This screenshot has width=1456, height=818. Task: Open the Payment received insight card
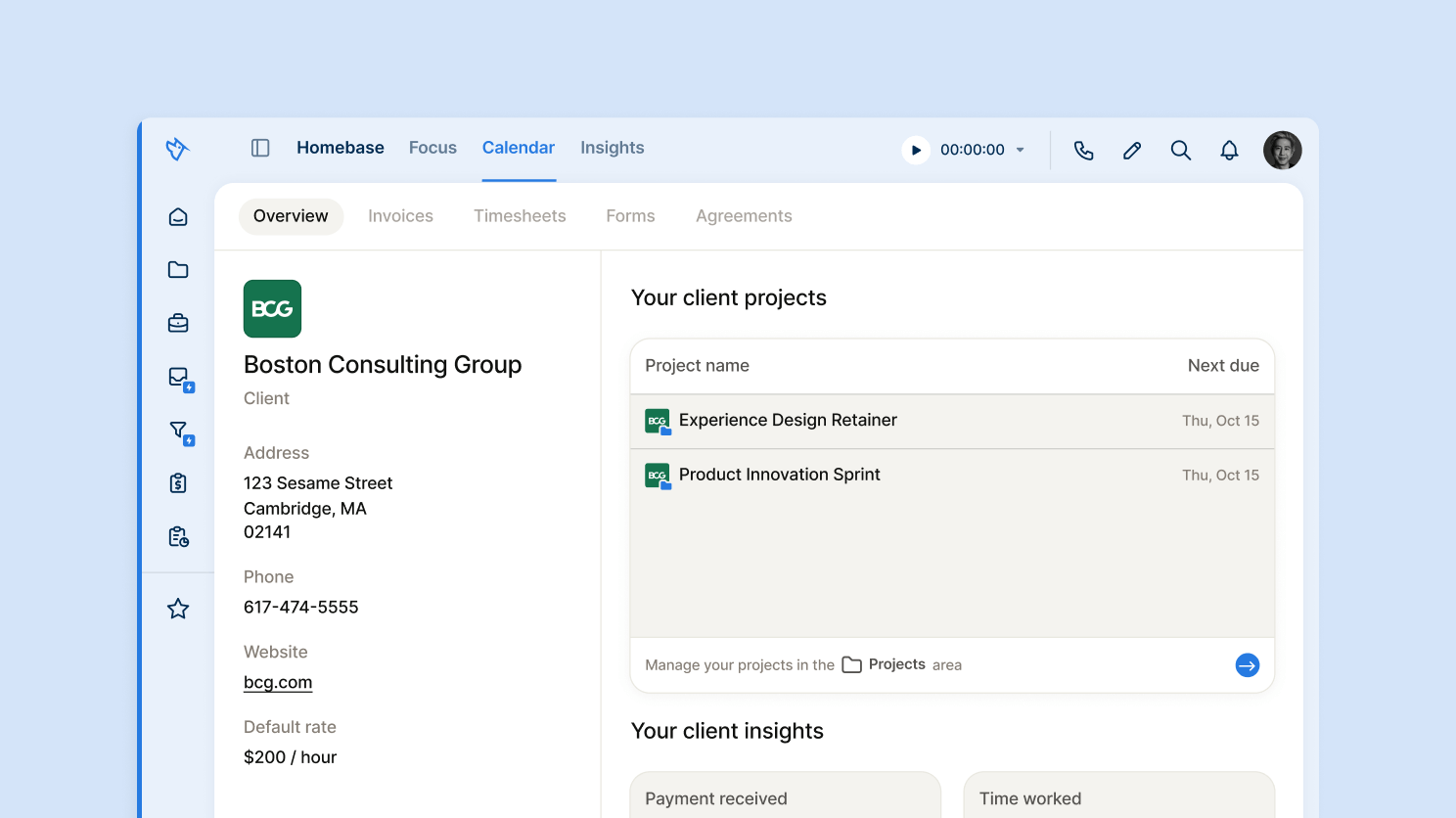[786, 795]
